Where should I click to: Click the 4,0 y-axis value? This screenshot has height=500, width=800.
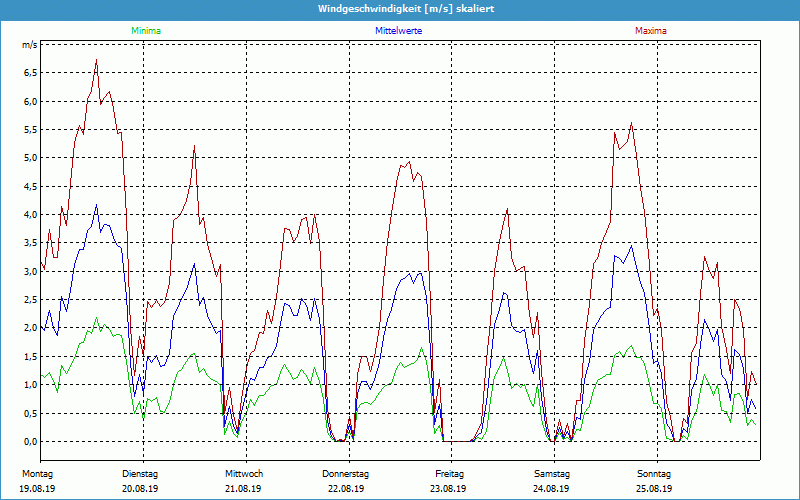tap(30, 215)
